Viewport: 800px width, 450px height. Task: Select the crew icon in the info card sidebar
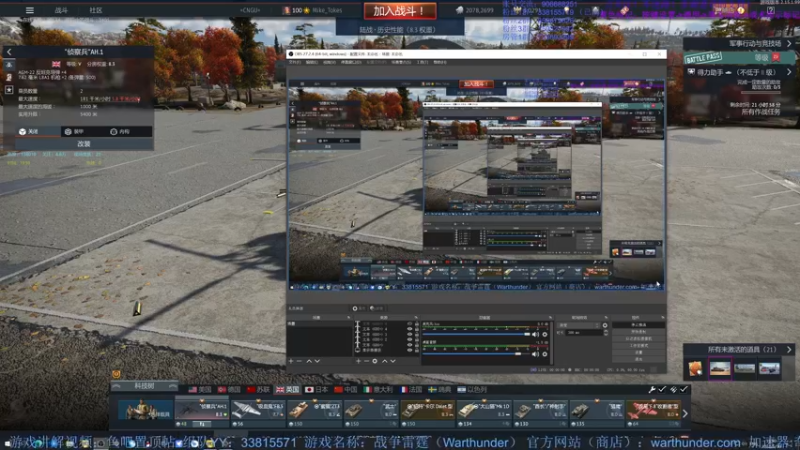(9, 78)
